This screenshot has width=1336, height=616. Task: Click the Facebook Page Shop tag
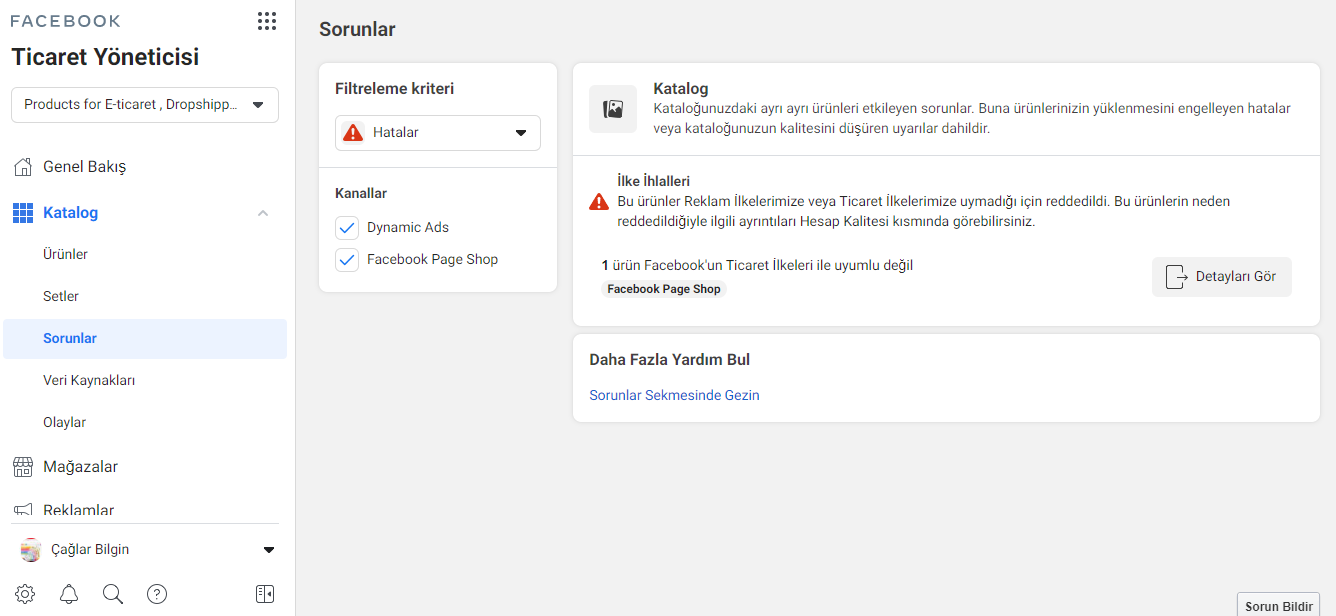point(664,289)
